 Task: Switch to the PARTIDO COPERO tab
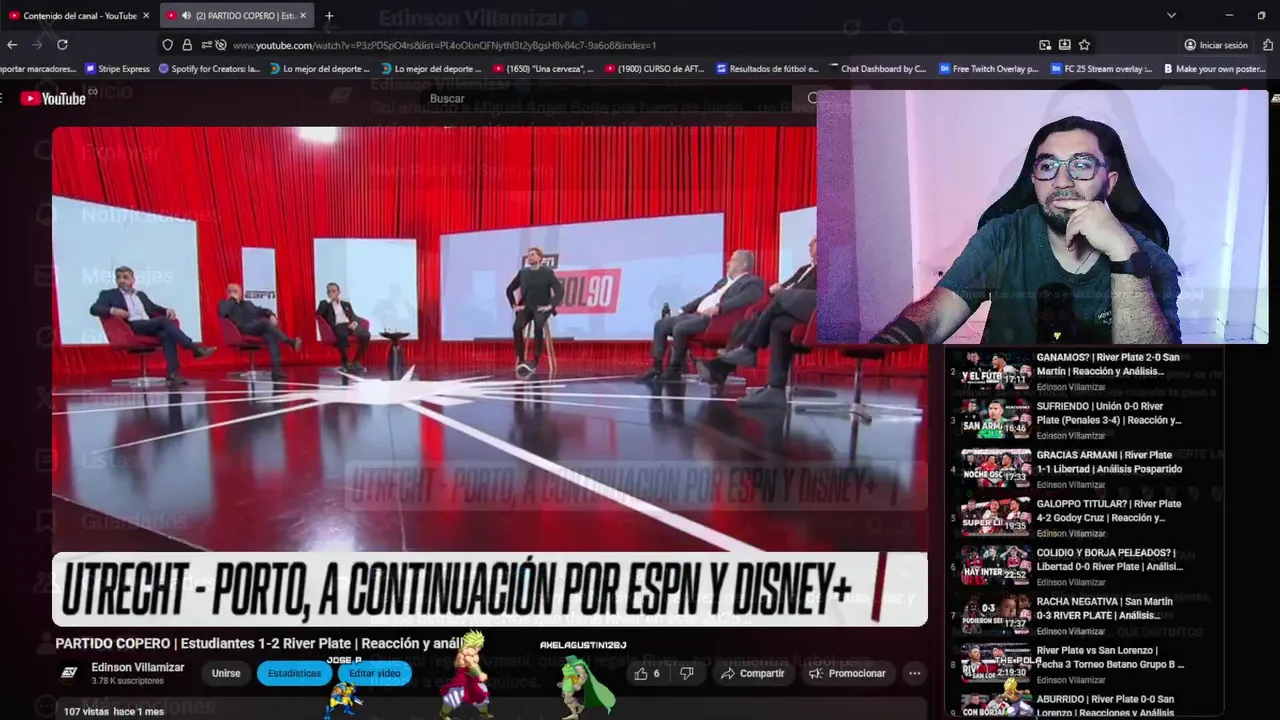click(237, 15)
